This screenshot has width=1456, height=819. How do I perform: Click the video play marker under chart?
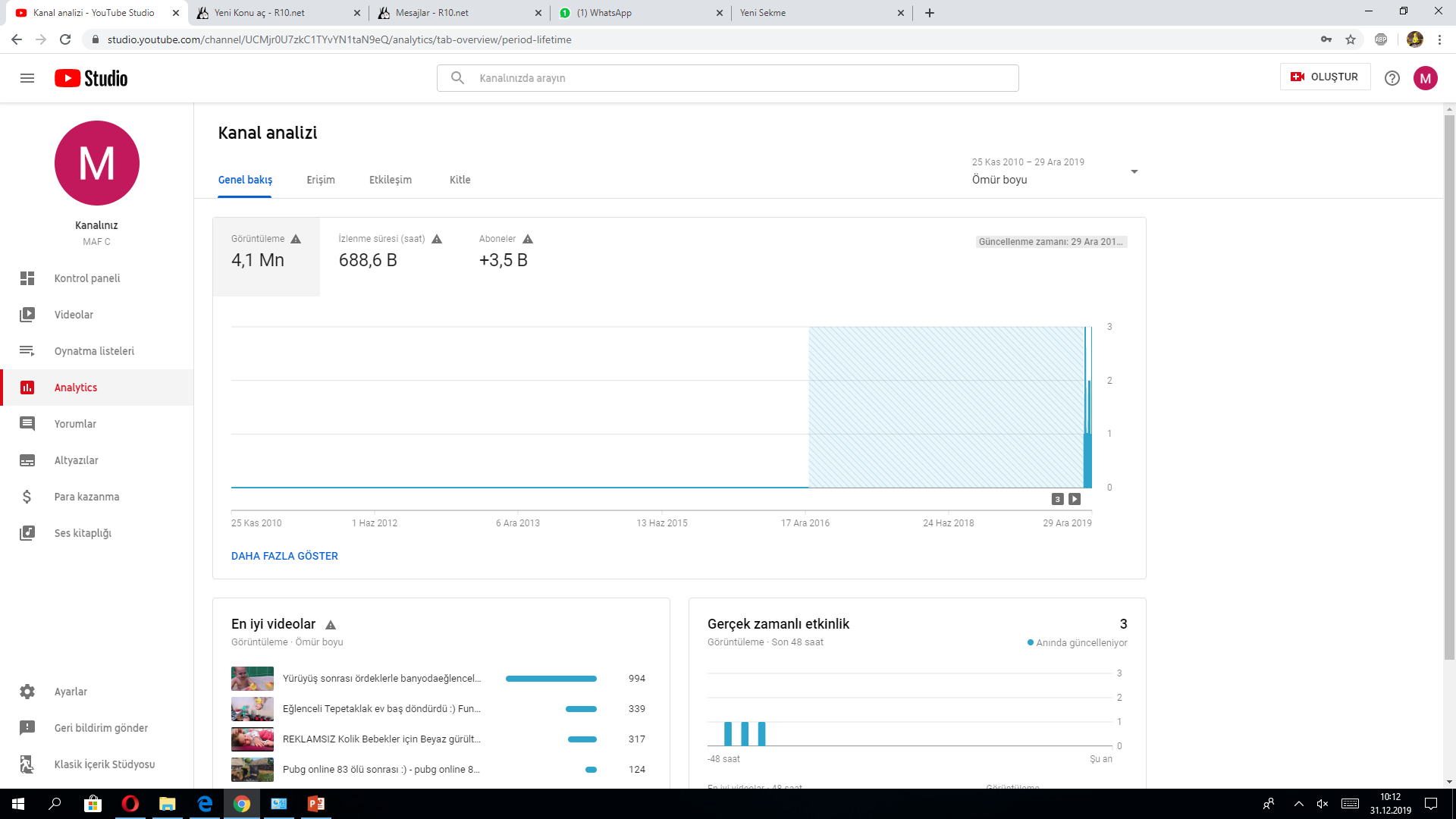(x=1075, y=499)
